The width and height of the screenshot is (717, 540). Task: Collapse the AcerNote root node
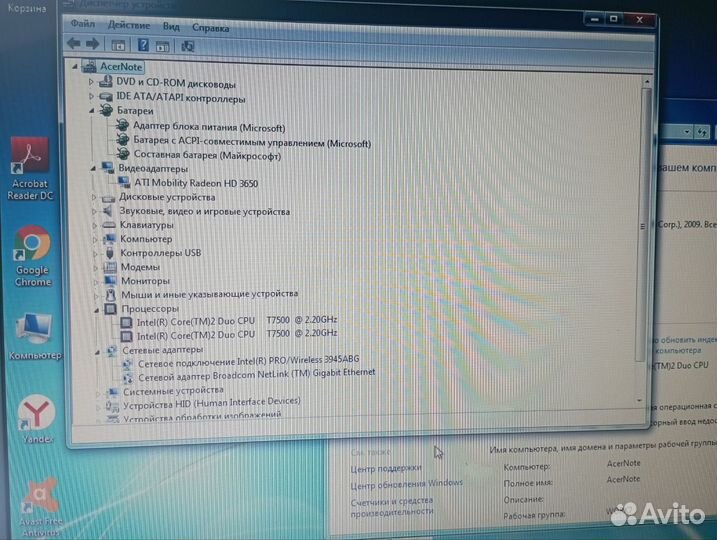[x=75, y=67]
